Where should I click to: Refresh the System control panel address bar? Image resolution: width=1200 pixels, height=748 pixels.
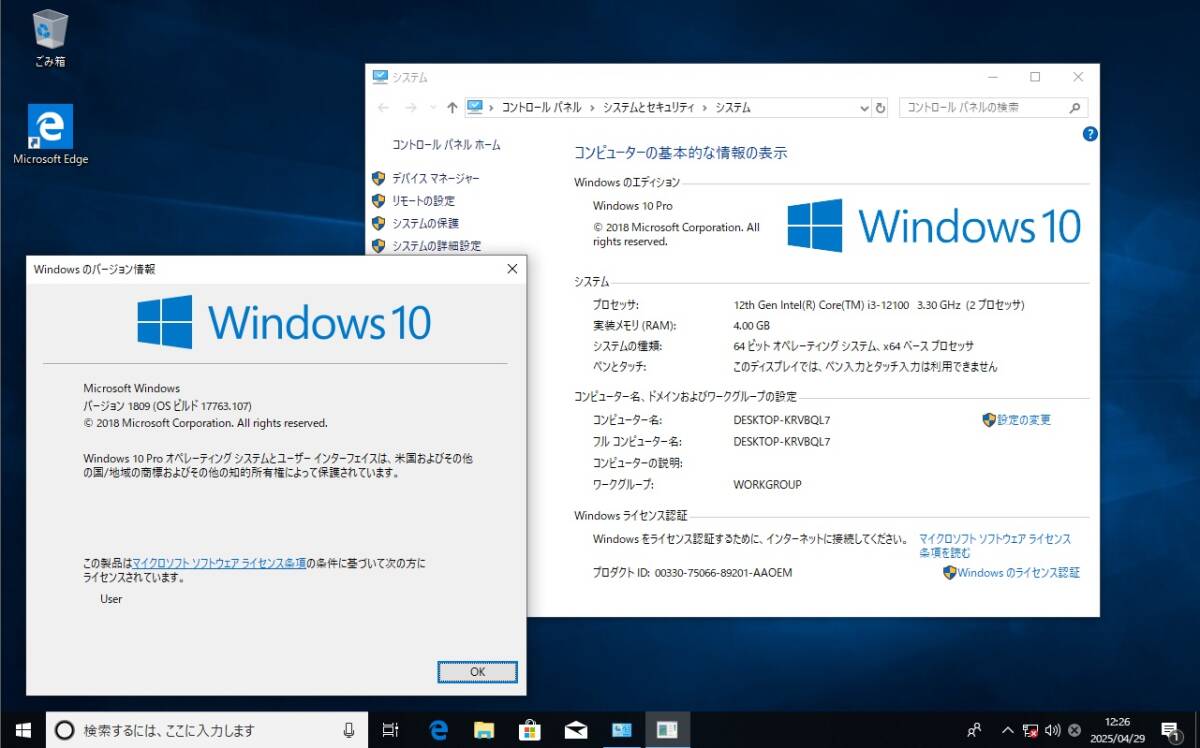(880, 108)
